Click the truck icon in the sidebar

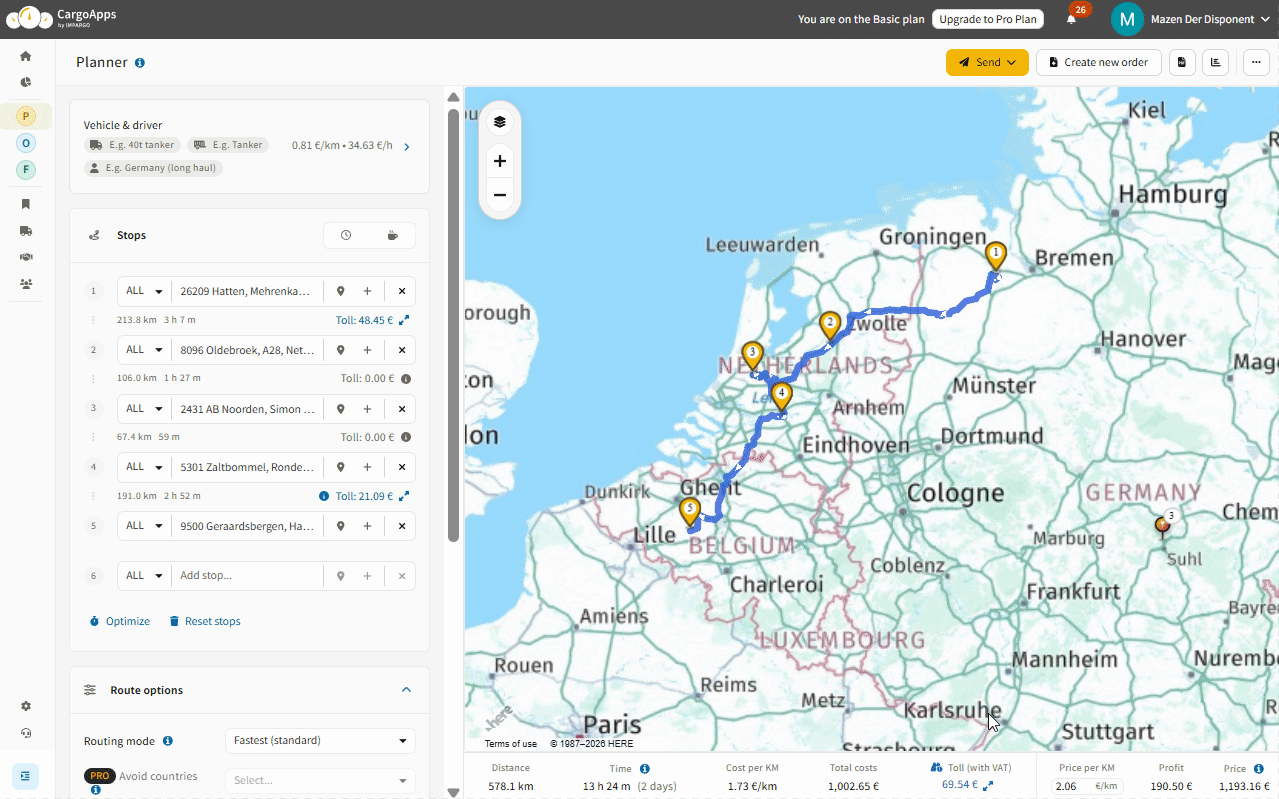coord(25,231)
